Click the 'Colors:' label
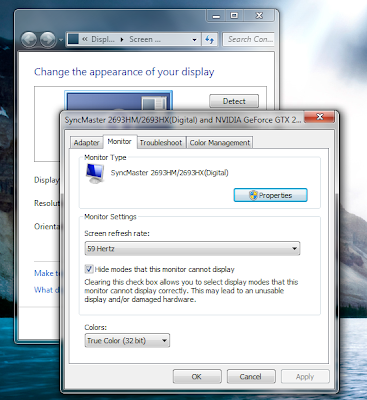 96,327
